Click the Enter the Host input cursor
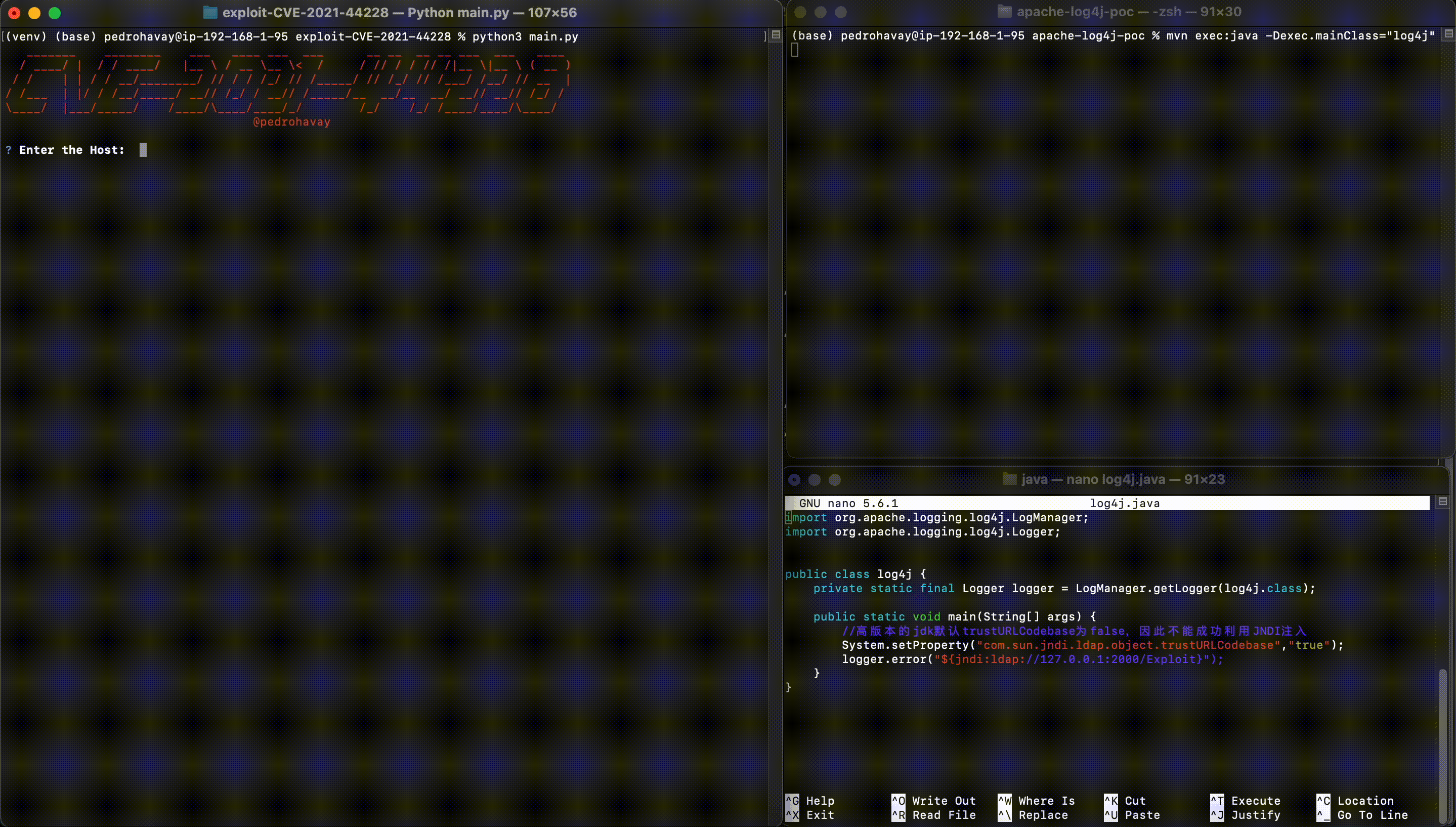This screenshot has height=827, width=1456. click(143, 150)
